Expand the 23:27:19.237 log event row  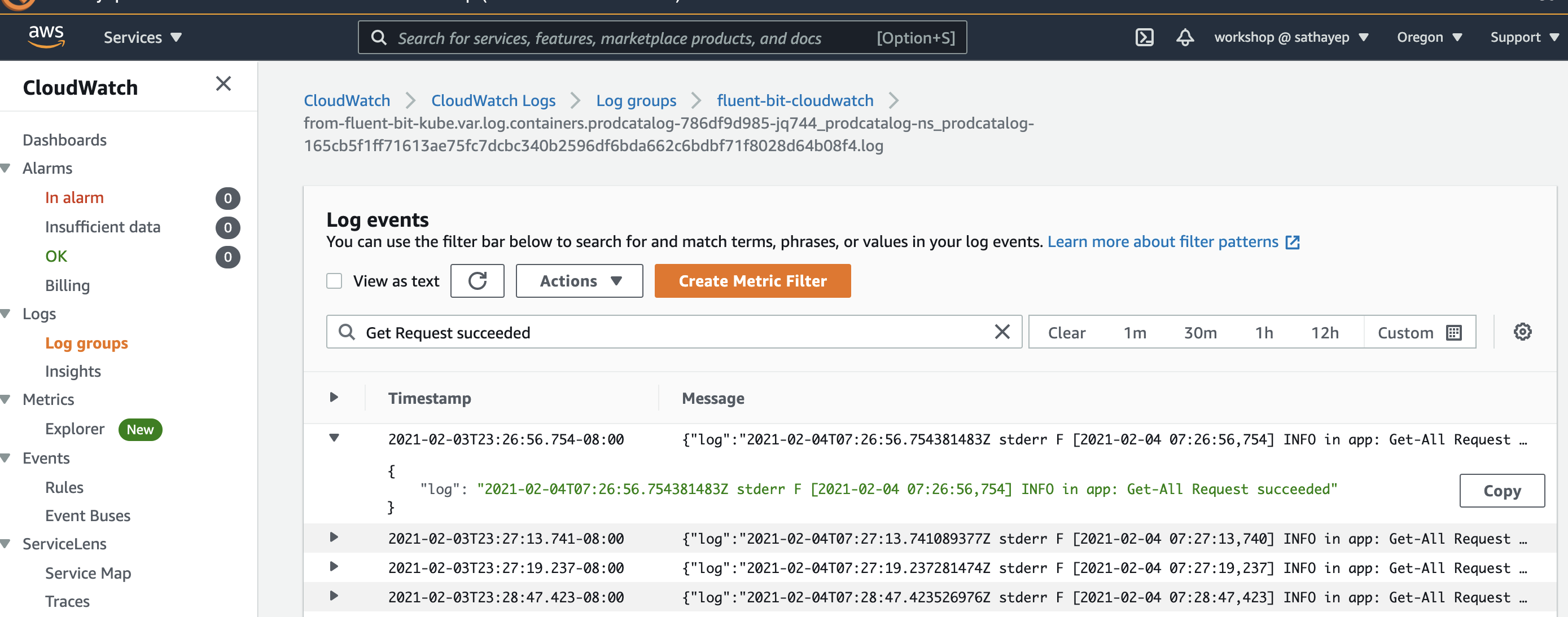334,566
